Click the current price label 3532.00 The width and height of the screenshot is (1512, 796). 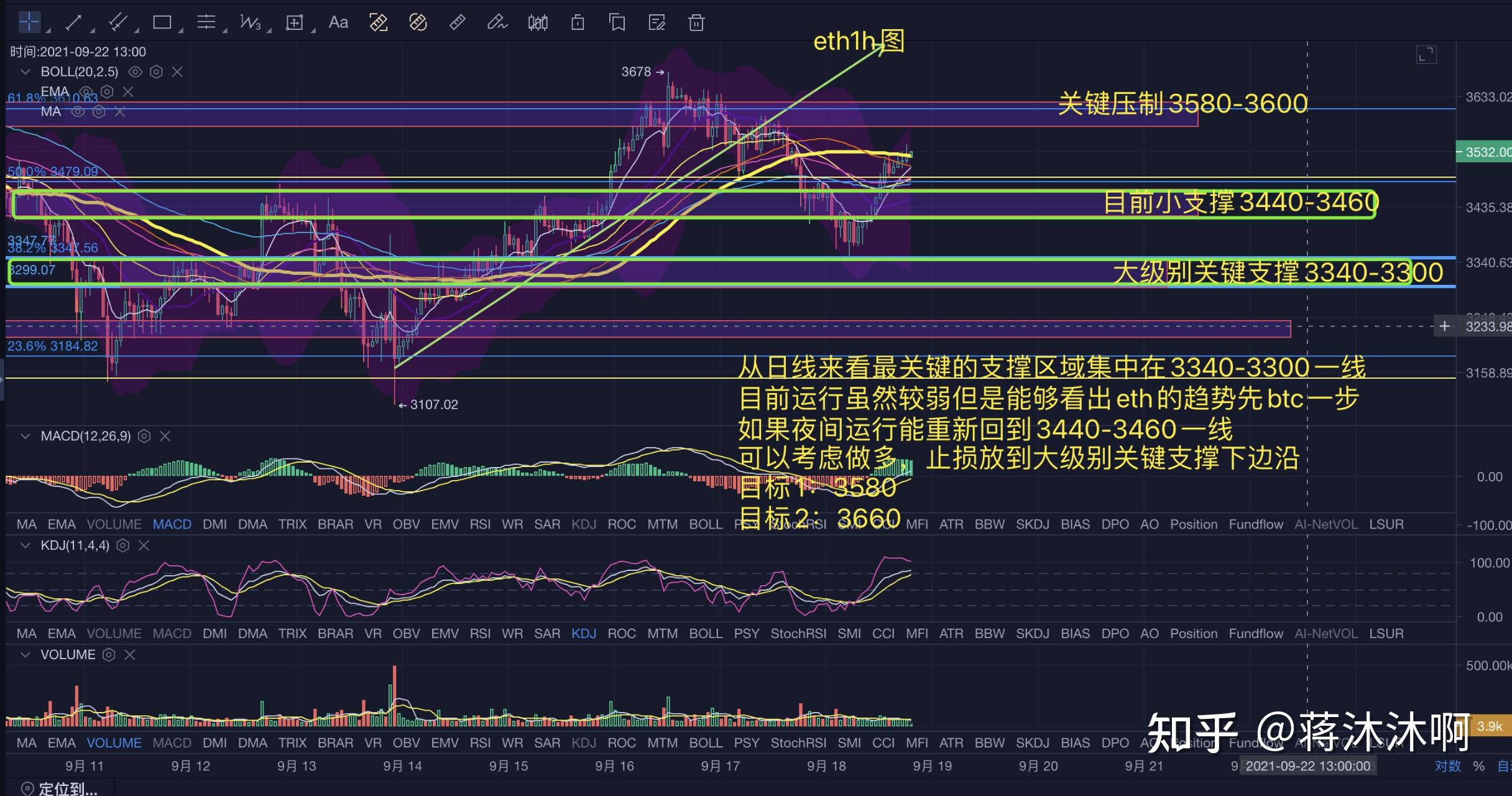pyautogui.click(x=1484, y=152)
